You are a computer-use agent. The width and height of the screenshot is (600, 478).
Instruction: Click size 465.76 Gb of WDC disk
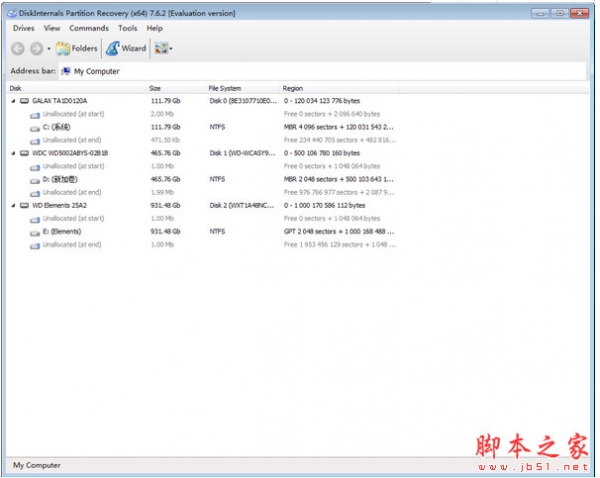165,153
